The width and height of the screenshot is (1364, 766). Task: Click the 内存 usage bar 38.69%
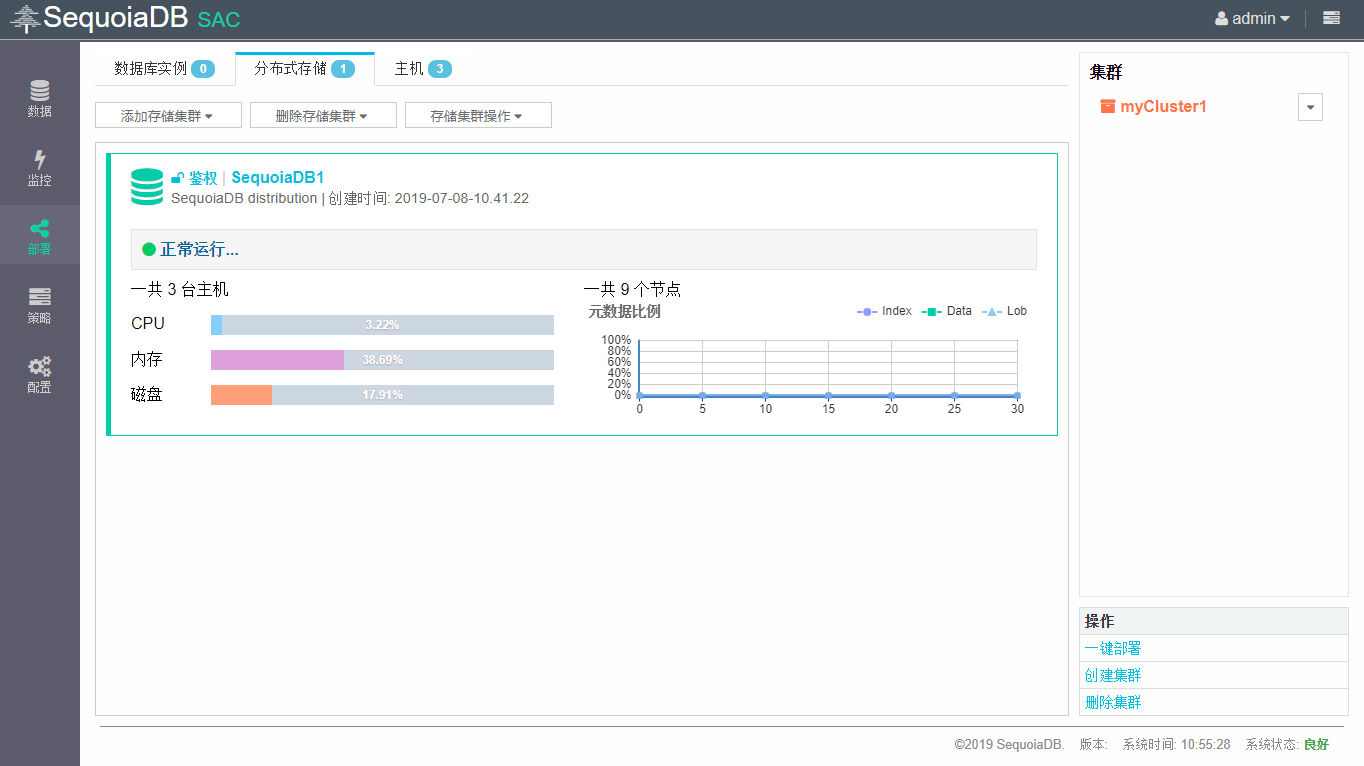[382, 360]
